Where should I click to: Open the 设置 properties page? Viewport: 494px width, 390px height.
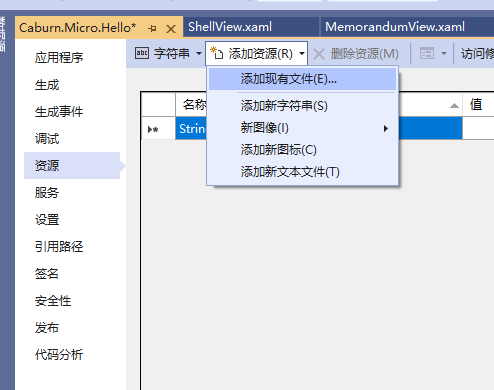[x=47, y=220]
